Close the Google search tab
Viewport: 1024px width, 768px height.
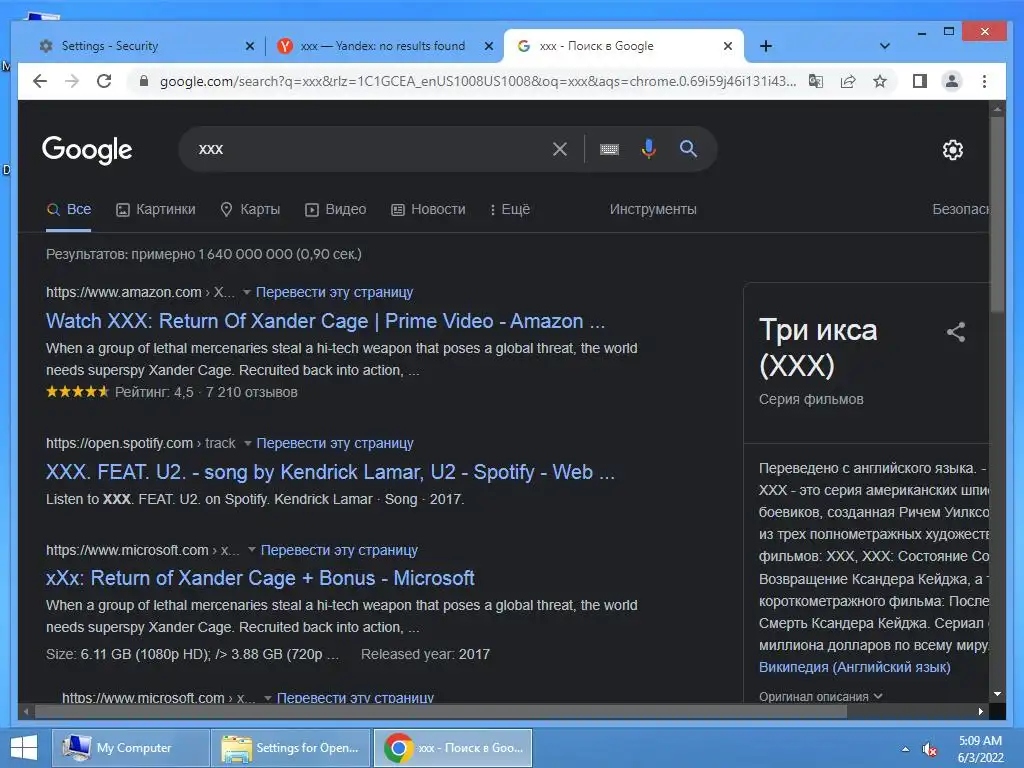(x=728, y=46)
